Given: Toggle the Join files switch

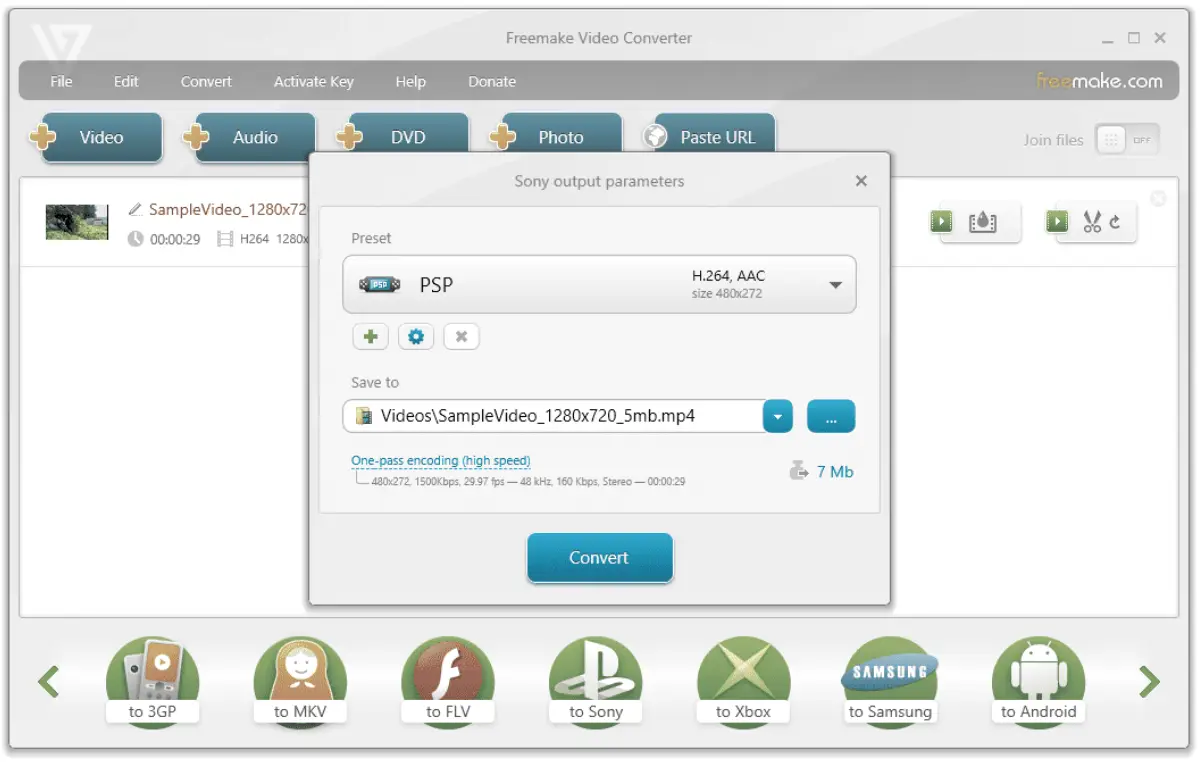Looking at the screenshot, I should pyautogui.click(x=1127, y=140).
